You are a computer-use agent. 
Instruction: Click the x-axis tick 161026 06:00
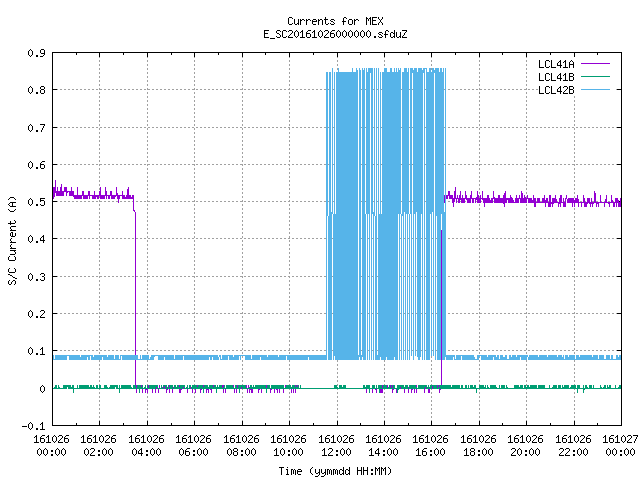[x=193, y=446]
